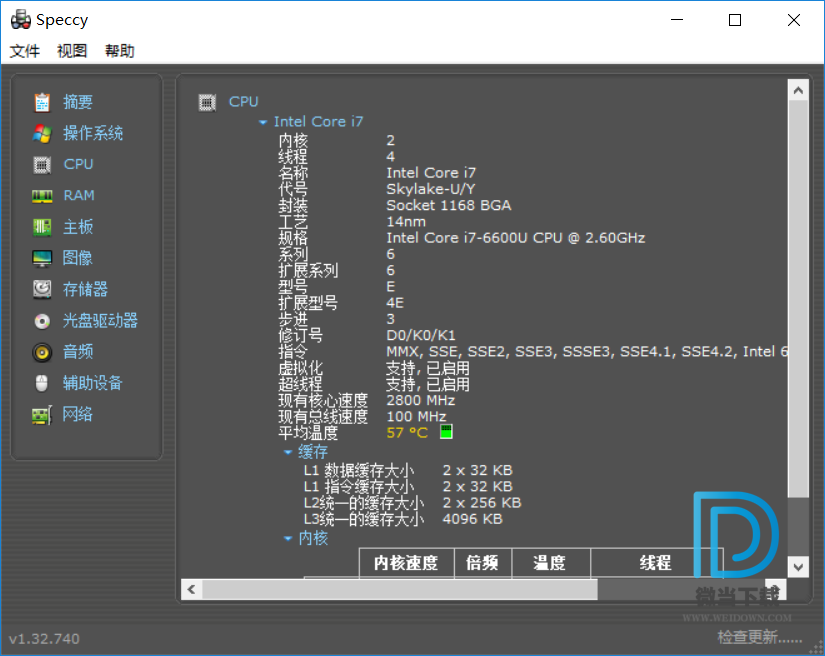Screen dimensions: 825x656
Task: Select the L1 数据缓存大小 label
Action: point(359,470)
